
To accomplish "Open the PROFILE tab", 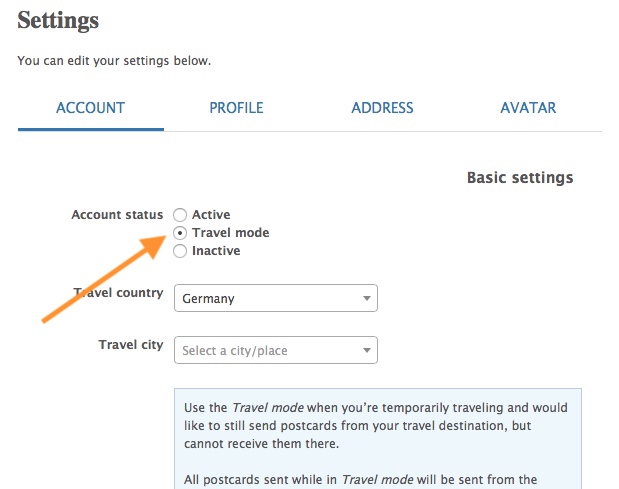I will coord(236,108).
